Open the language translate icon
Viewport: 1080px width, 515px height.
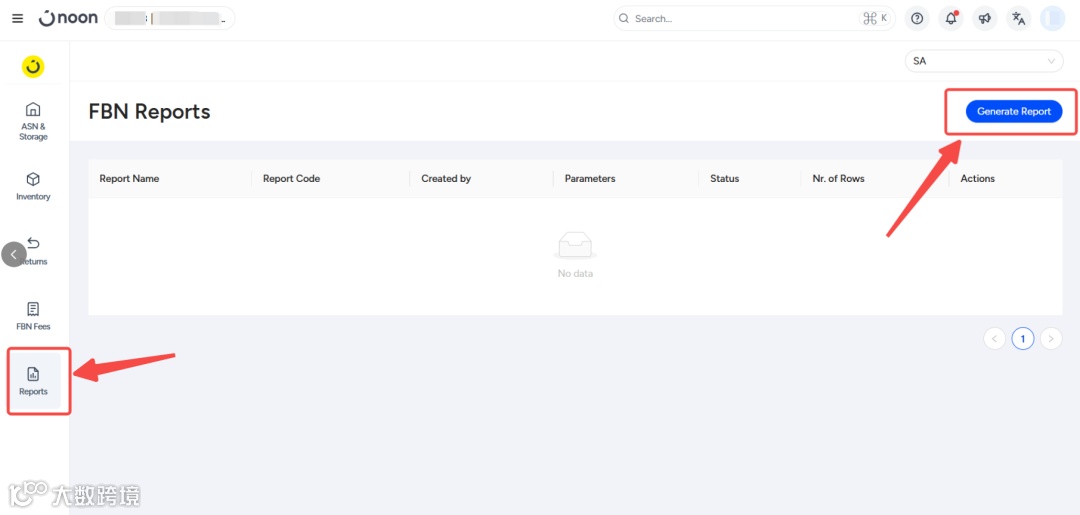click(1019, 19)
